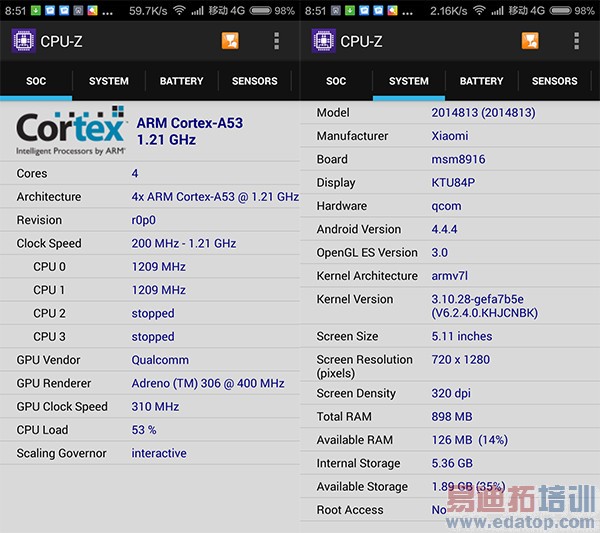
Task: Tap Board value msm8916
Action: 458,159
